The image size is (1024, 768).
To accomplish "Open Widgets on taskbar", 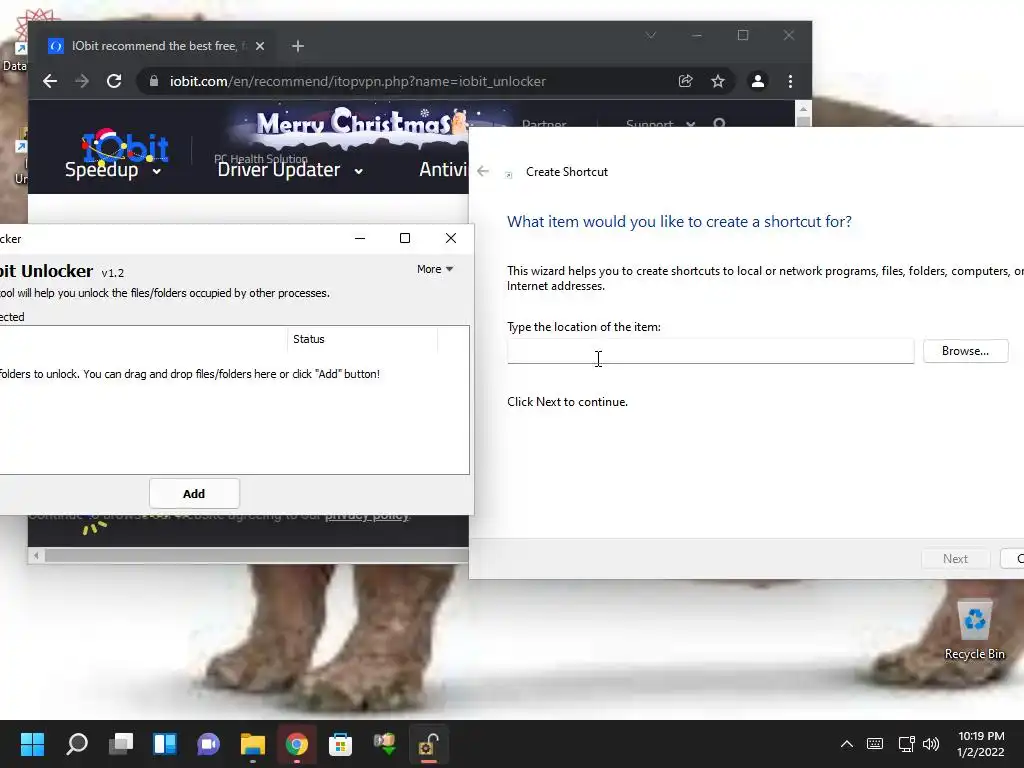I will pyautogui.click(x=165, y=744).
